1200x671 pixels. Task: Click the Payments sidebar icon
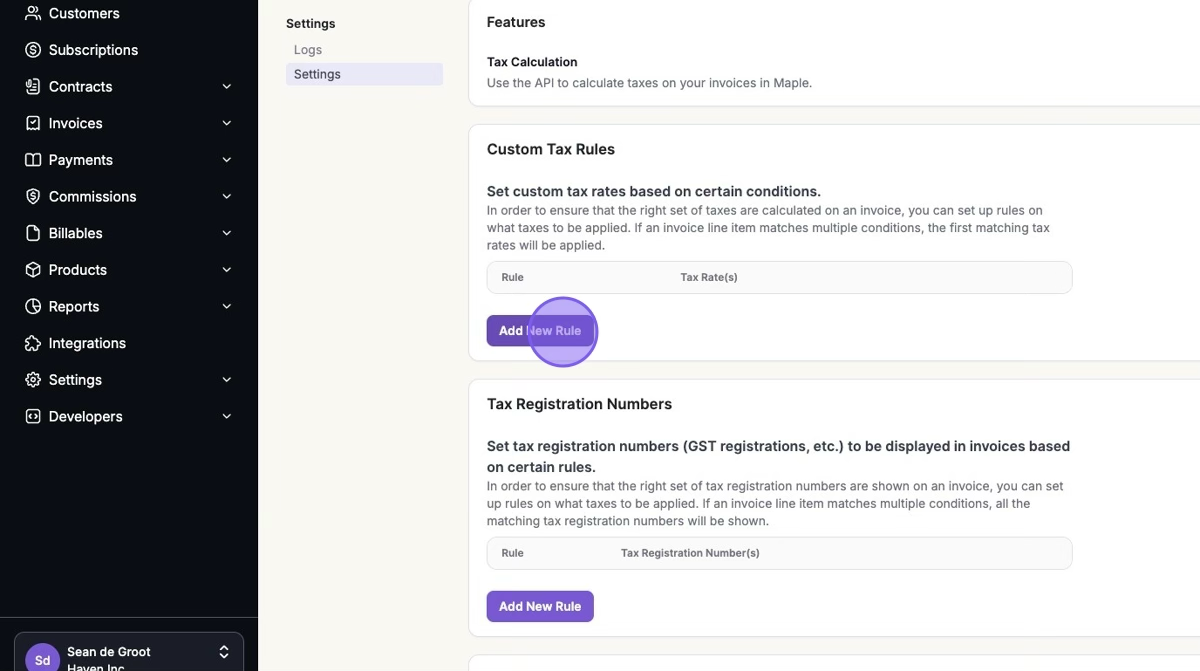33,160
